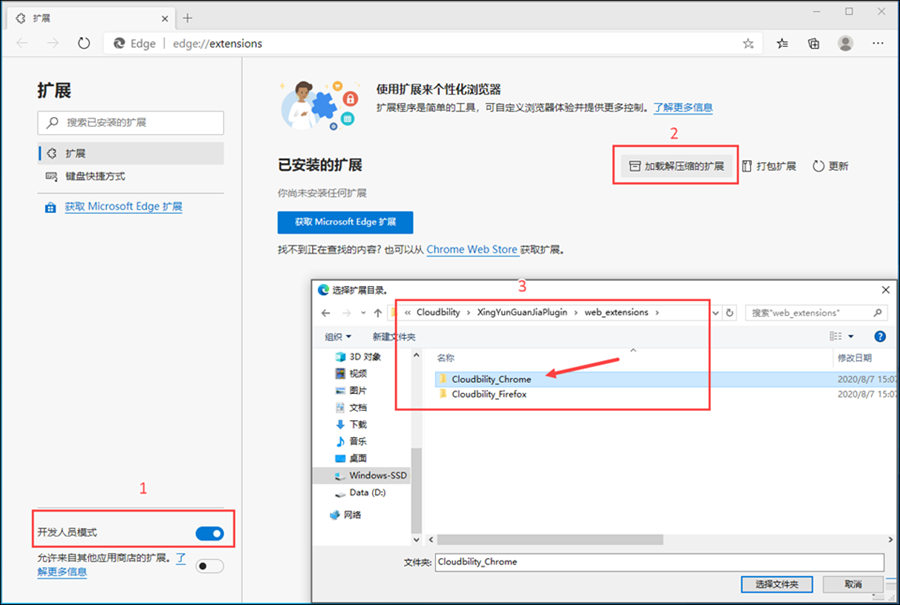Go up one folder level in dialog
900x605 pixels.
click(378, 313)
